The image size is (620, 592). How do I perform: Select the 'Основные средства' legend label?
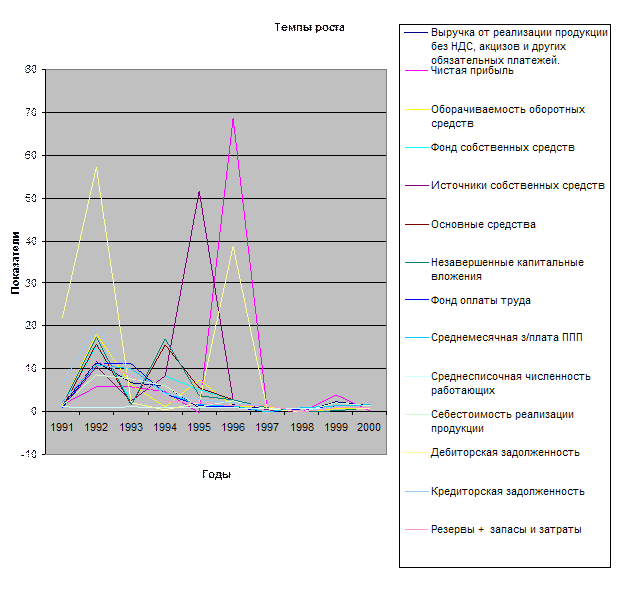tap(483, 224)
